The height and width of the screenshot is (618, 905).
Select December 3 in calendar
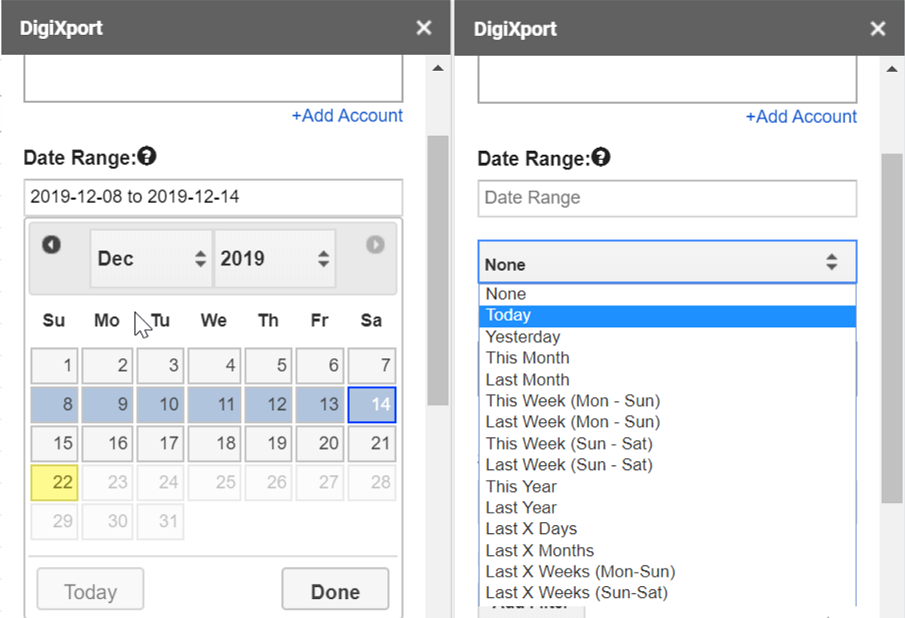point(160,366)
